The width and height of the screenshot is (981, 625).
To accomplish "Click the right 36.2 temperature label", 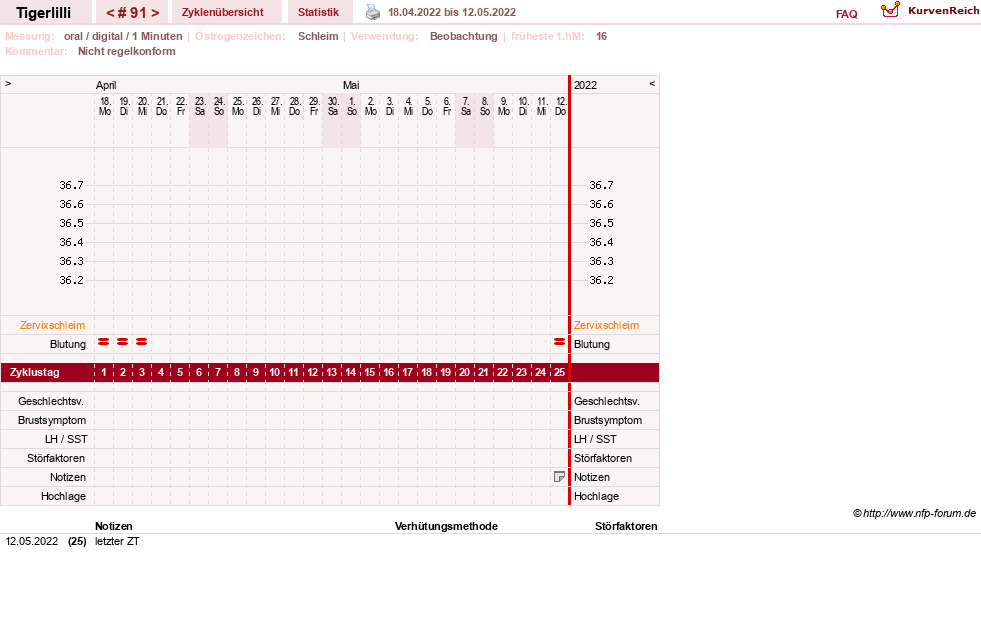I will pyautogui.click(x=601, y=280).
